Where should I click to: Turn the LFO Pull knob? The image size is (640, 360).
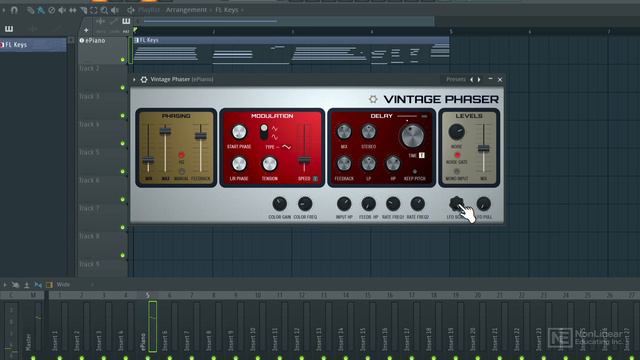484,204
